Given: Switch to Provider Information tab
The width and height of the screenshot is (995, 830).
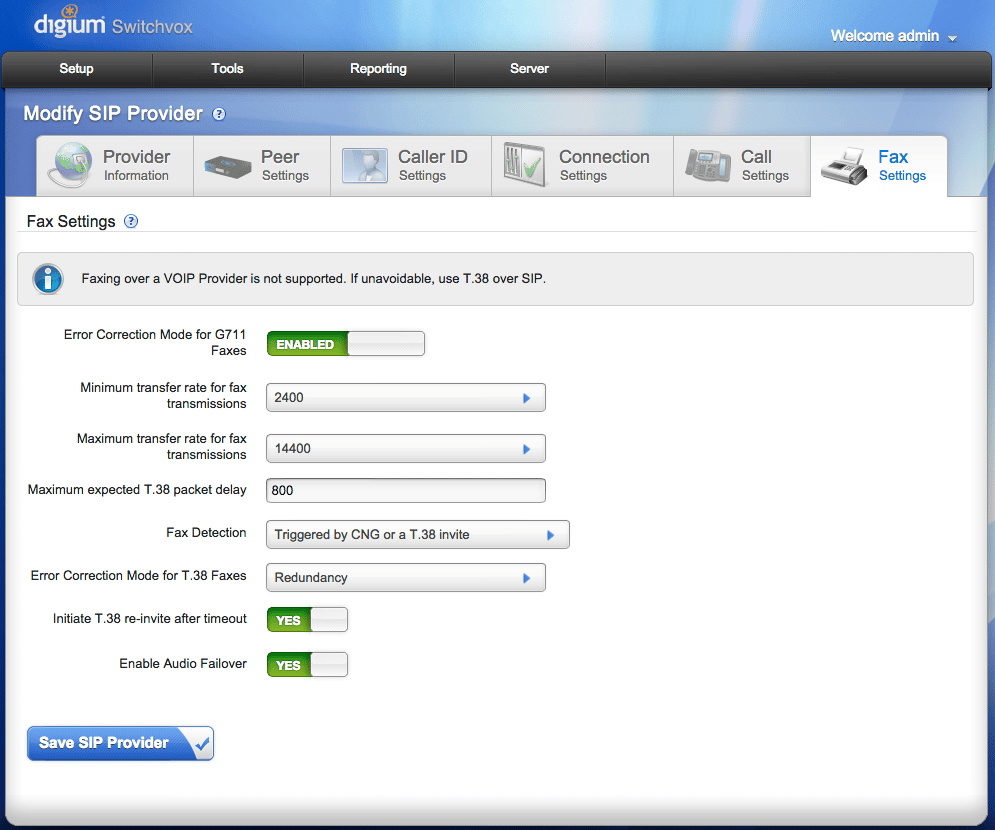Looking at the screenshot, I should [115, 166].
